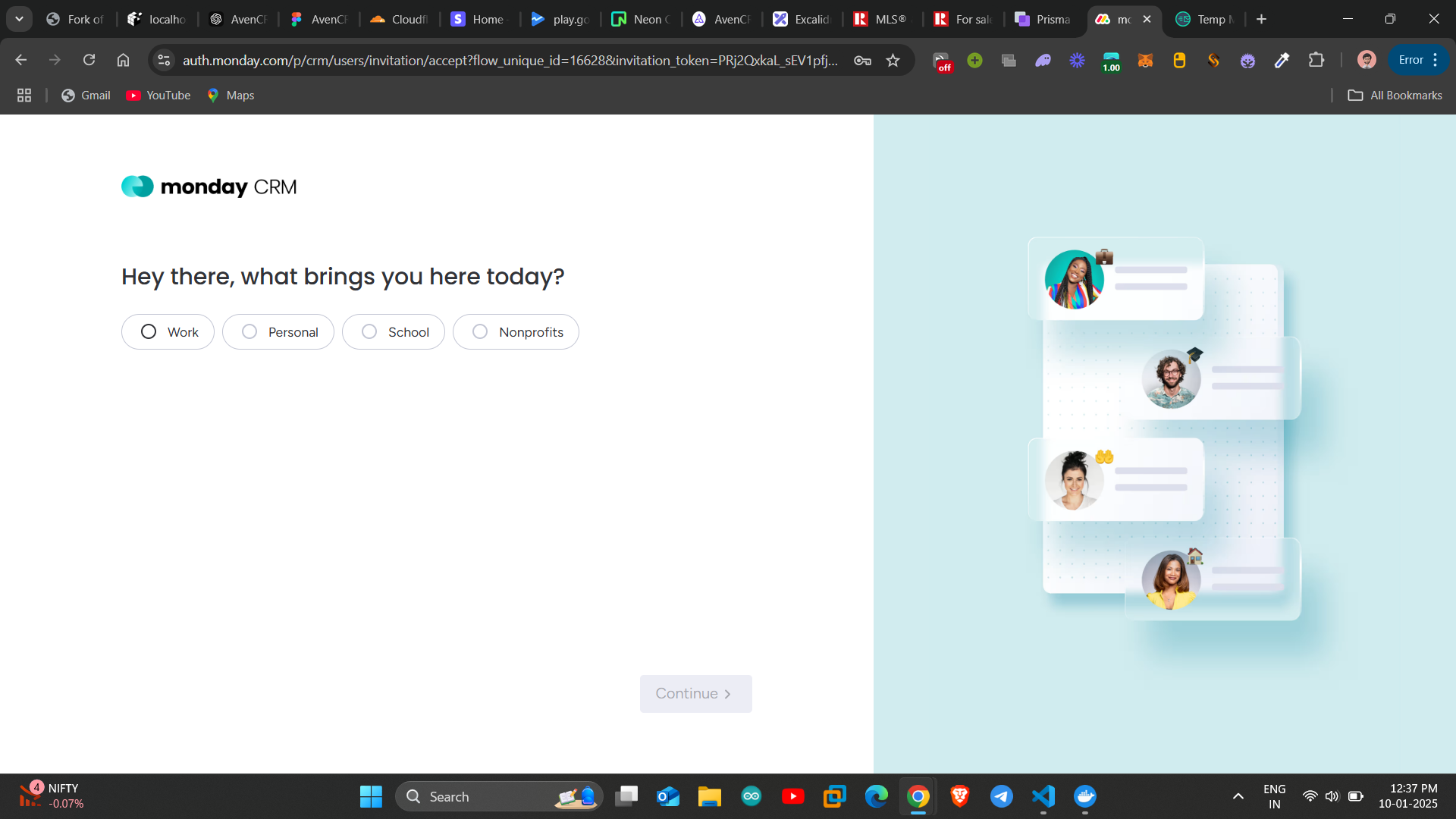Select the Work radio button
The height and width of the screenshot is (819, 1456).
[148, 332]
